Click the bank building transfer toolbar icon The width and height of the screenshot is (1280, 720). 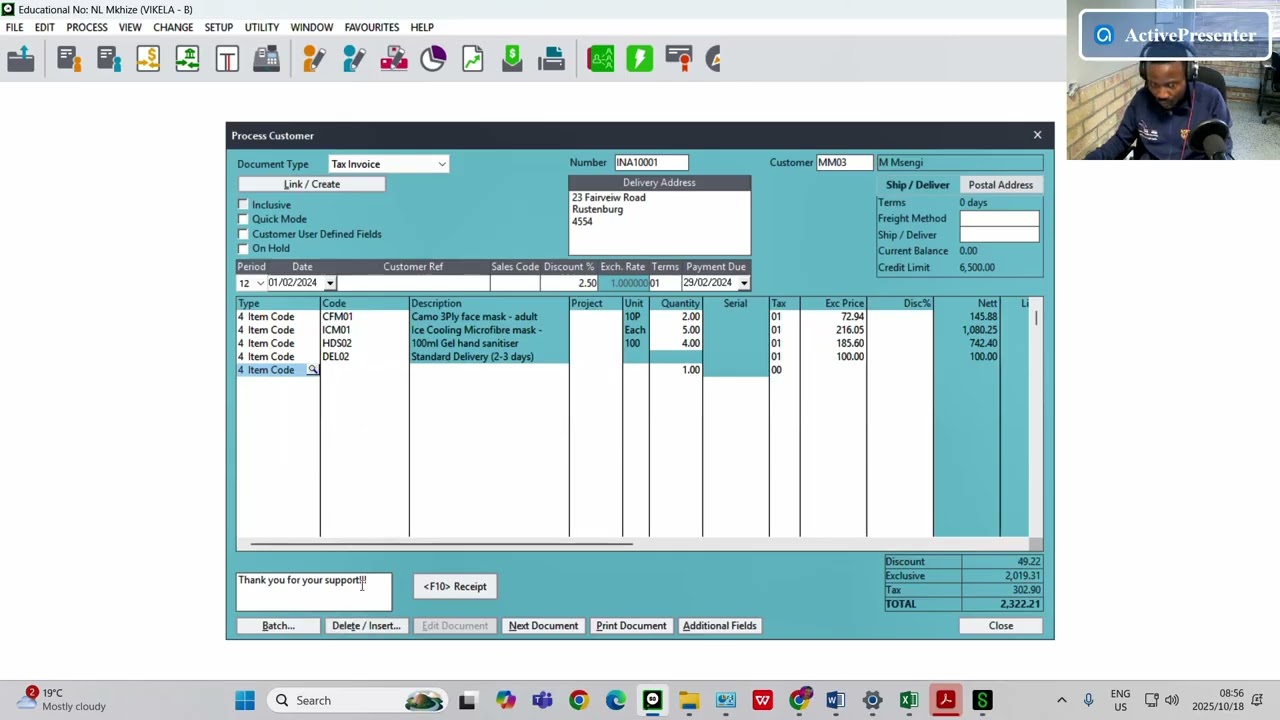[x=188, y=59]
